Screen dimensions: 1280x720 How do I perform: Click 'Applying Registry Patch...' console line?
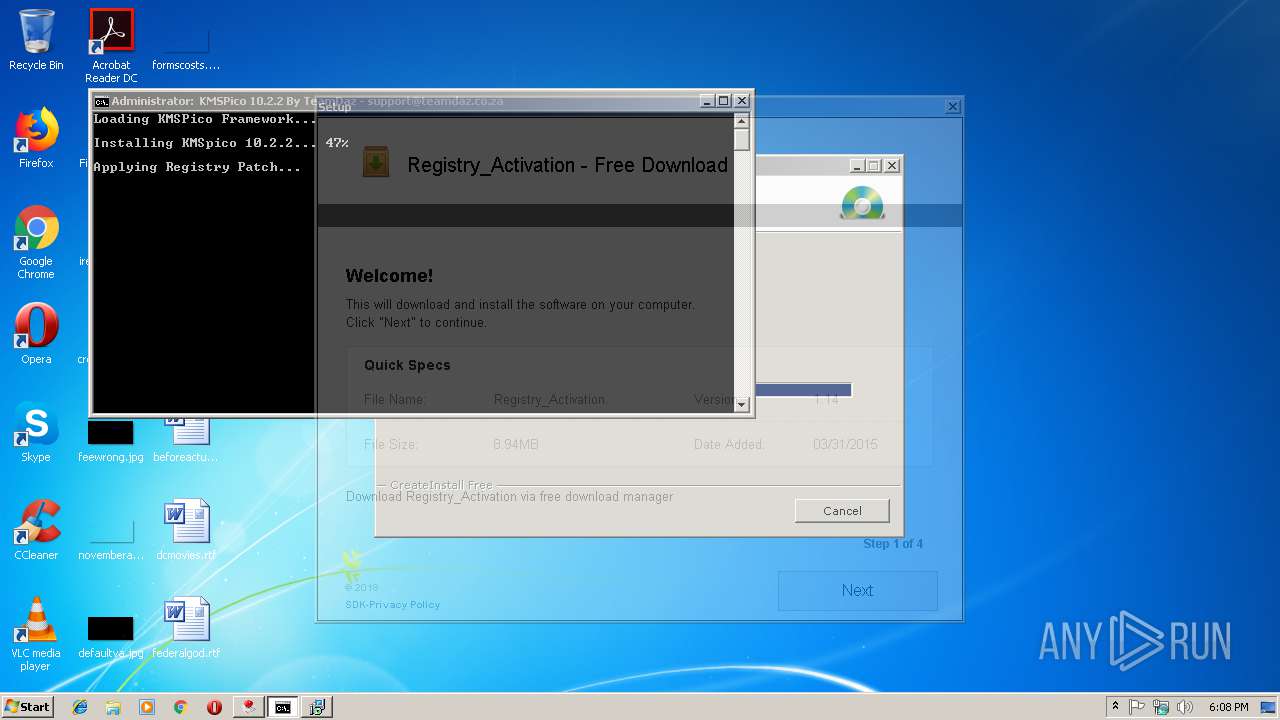pyautogui.click(x=197, y=167)
